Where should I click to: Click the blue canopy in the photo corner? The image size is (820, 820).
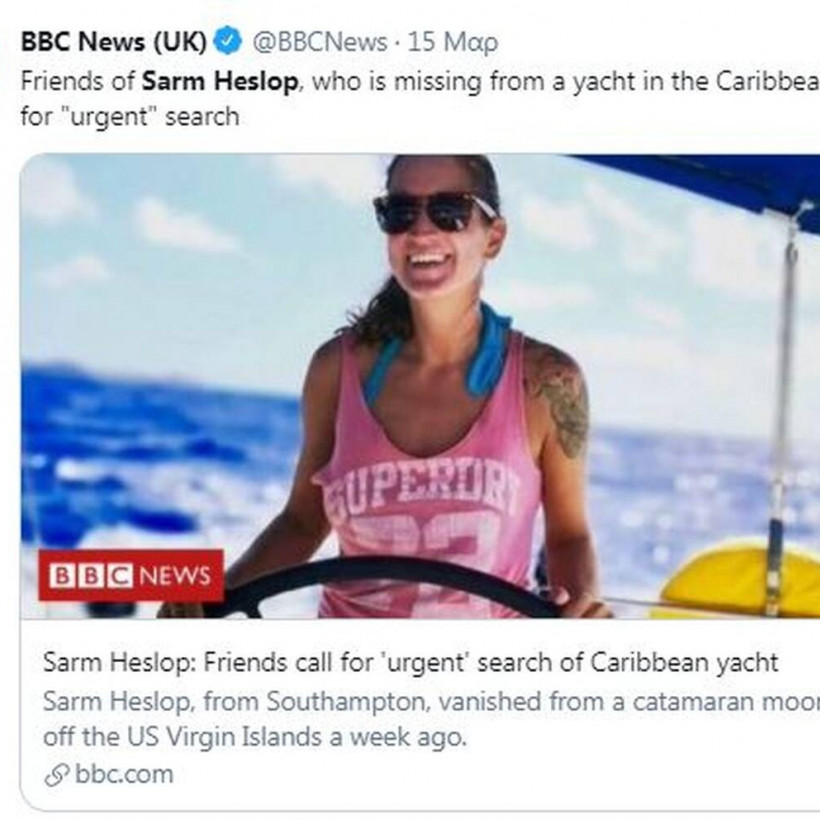pyautogui.click(x=720, y=180)
